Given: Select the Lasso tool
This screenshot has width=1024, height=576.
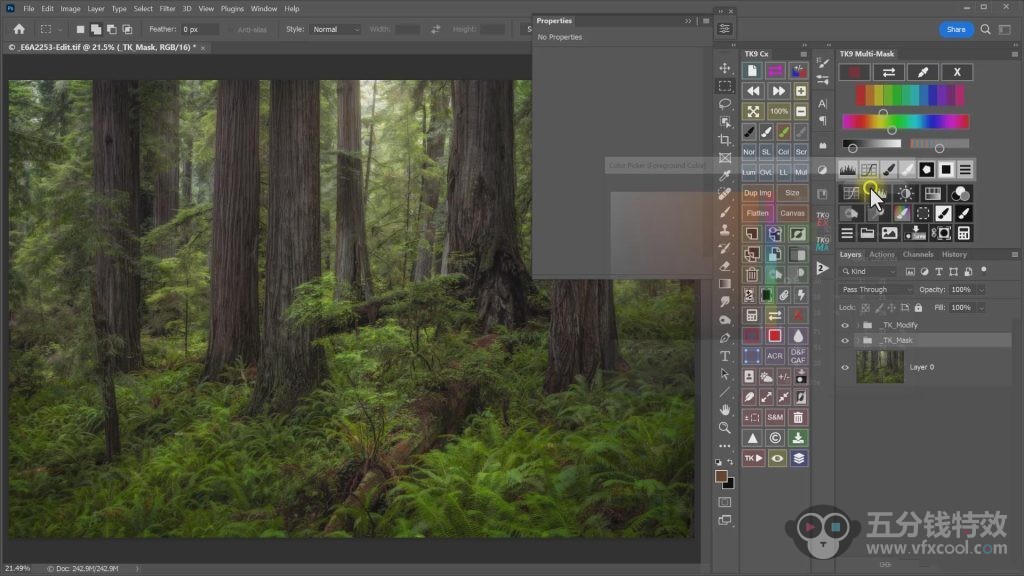Looking at the screenshot, I should tap(725, 104).
